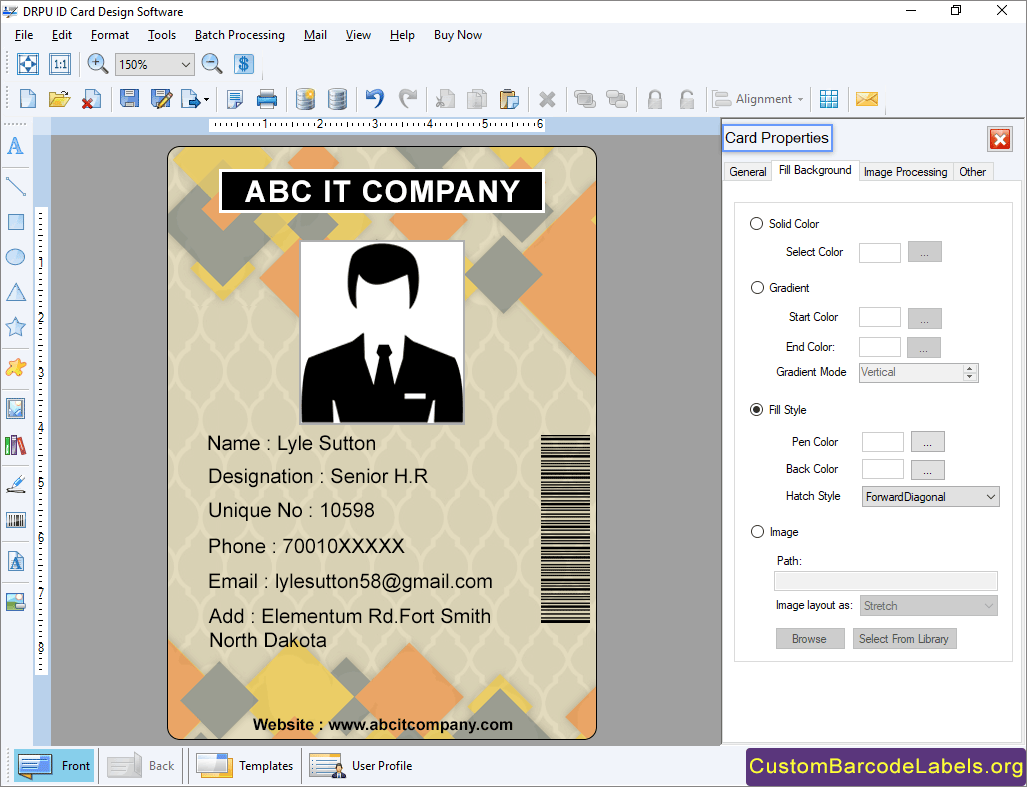1027x787 pixels.
Task: Click the Back Color swatch
Action: click(x=882, y=469)
